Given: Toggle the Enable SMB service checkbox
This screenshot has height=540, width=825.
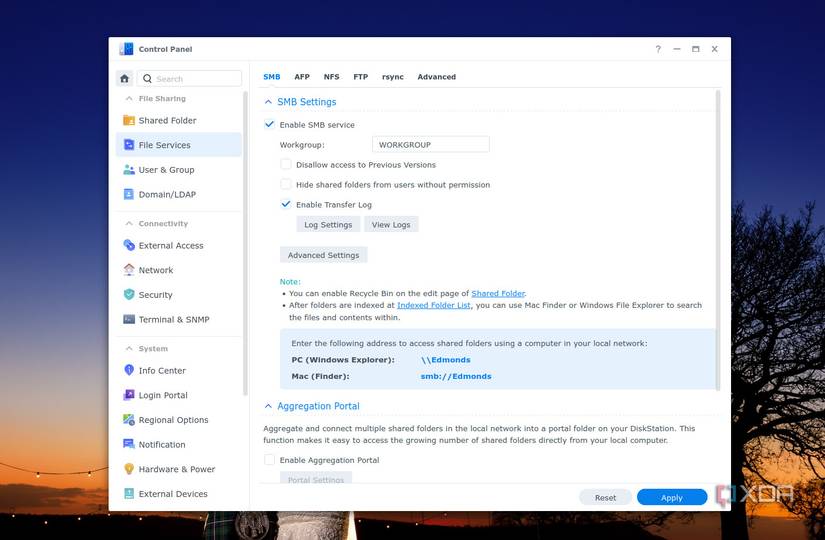Looking at the screenshot, I should click(269, 125).
